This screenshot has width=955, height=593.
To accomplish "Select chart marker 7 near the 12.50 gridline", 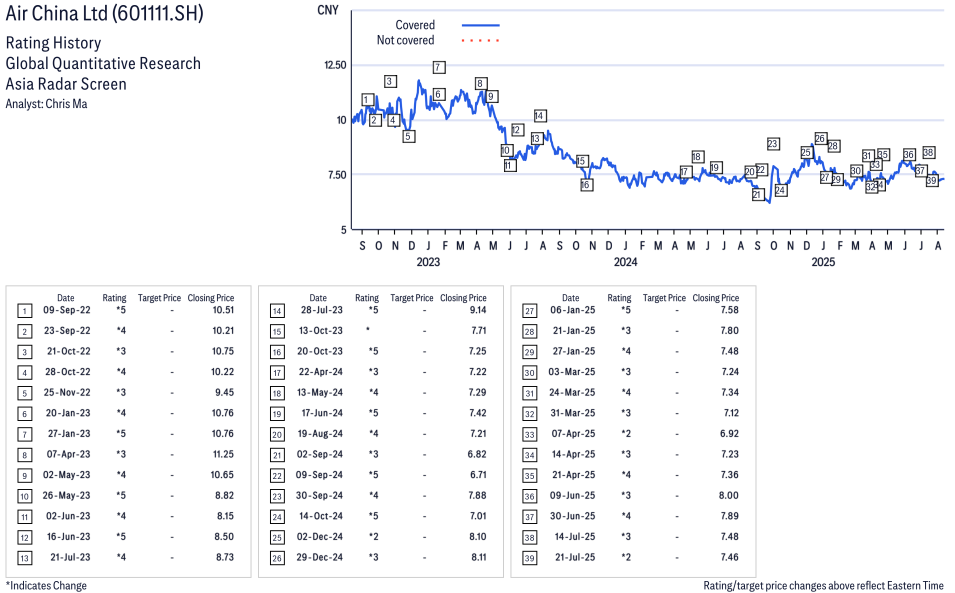I will pyautogui.click(x=439, y=67).
